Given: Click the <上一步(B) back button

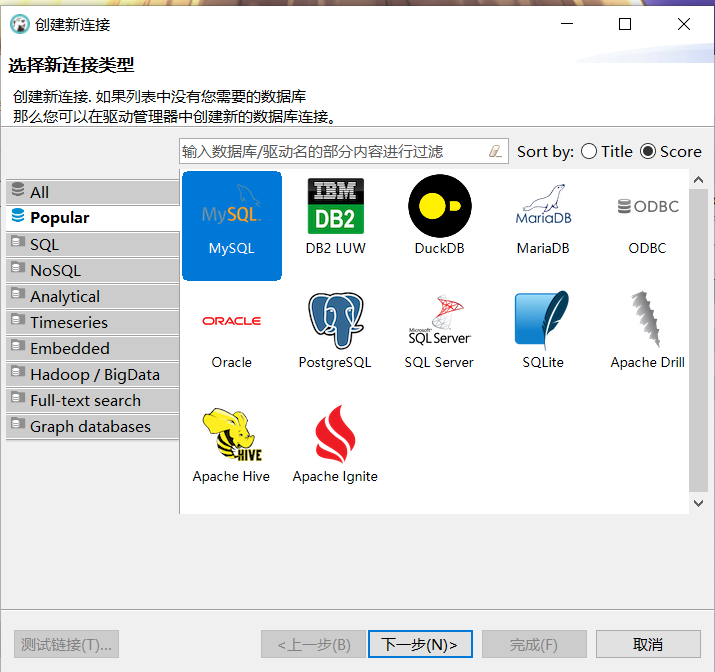Looking at the screenshot, I should click(x=313, y=644).
